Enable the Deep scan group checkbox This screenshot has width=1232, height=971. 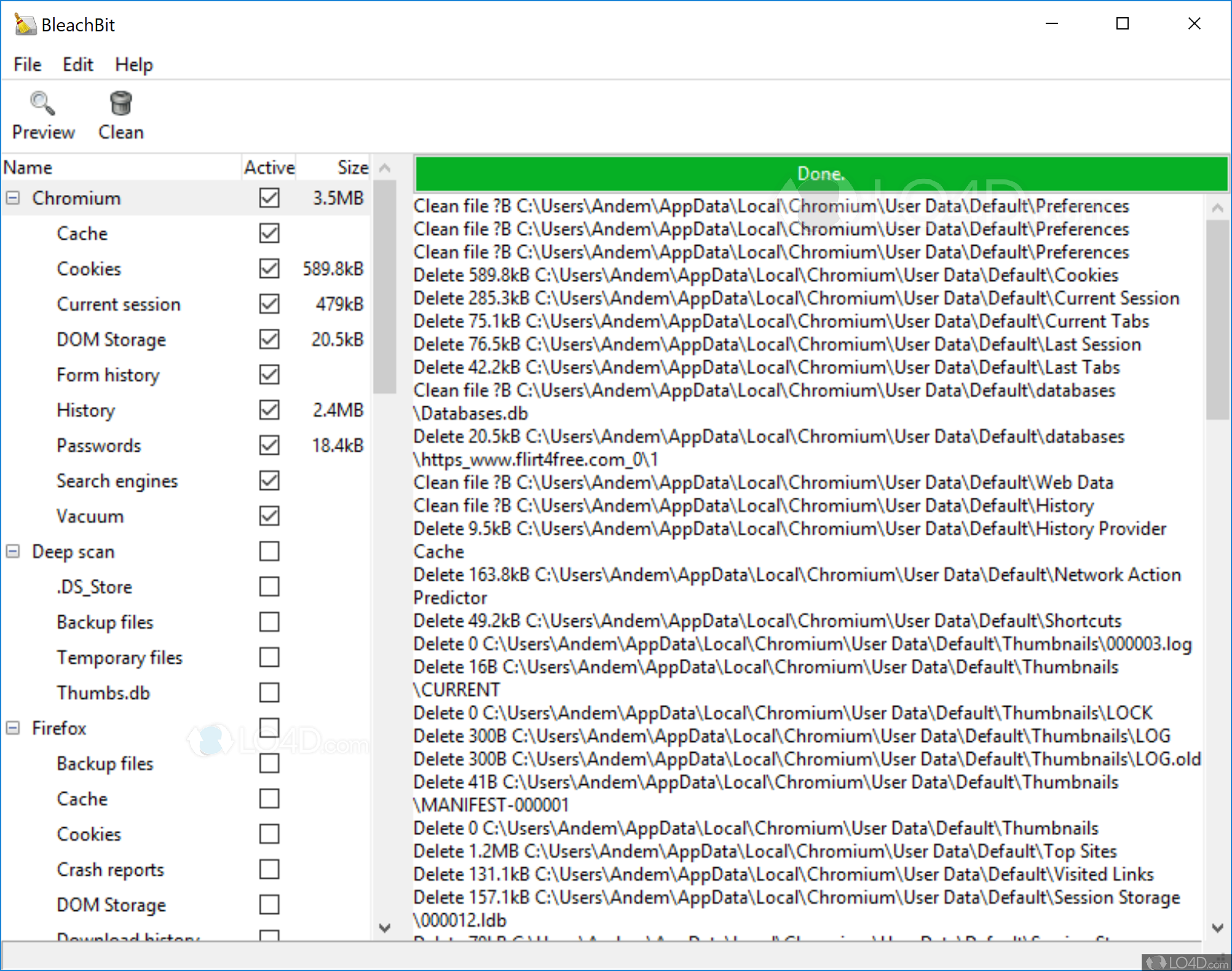pyautogui.click(x=269, y=551)
